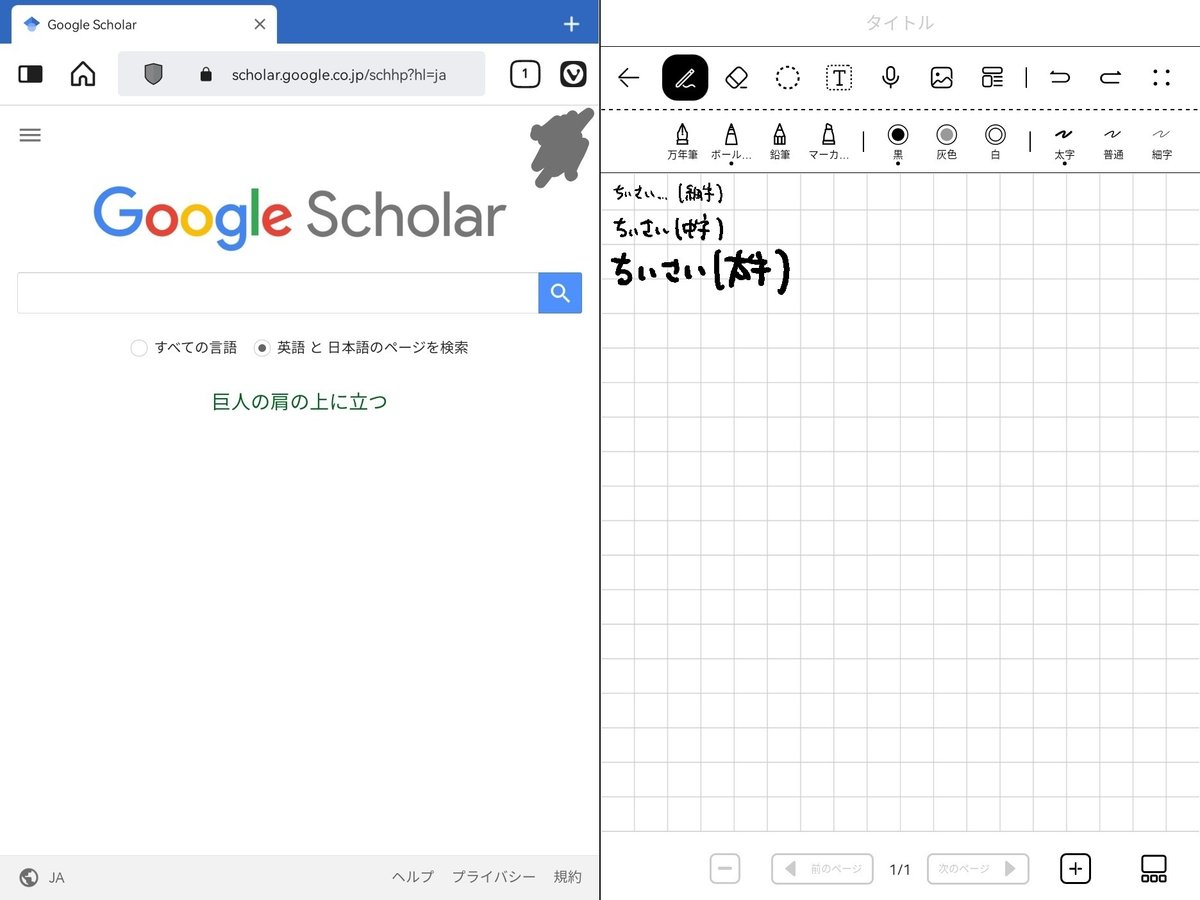The height and width of the screenshot is (900, 1200).
Task: Select the pen drawing tool
Action: 685,78
